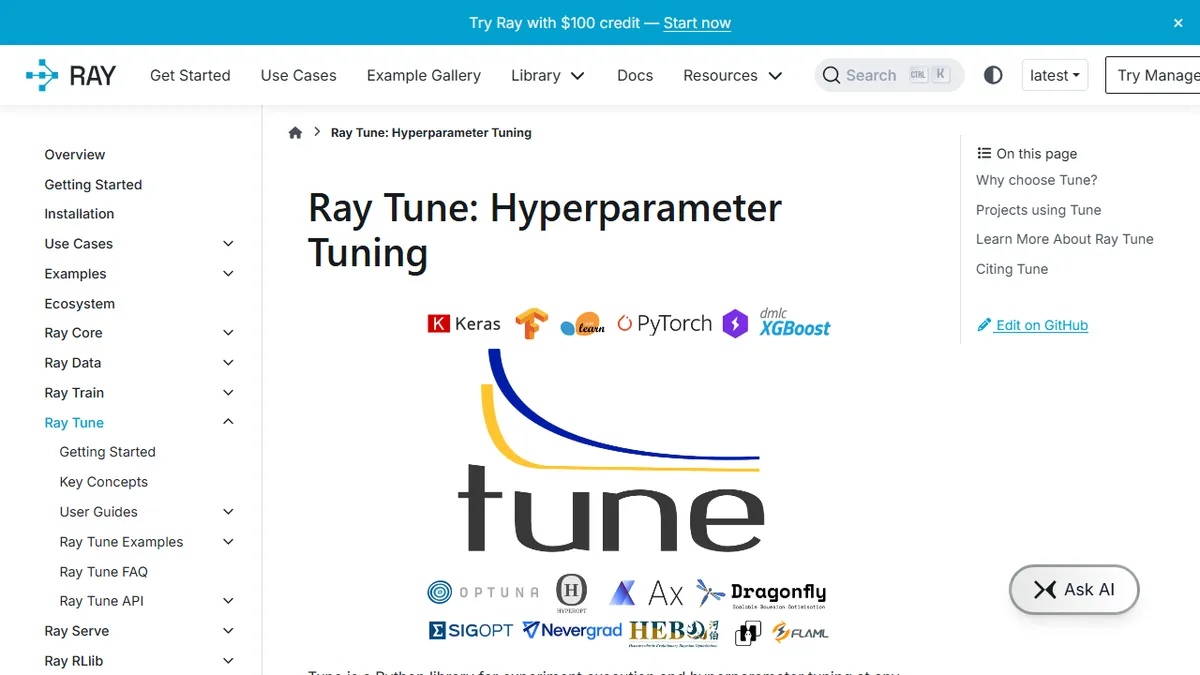Click the Start now banner link
The height and width of the screenshot is (675, 1200).
click(697, 23)
